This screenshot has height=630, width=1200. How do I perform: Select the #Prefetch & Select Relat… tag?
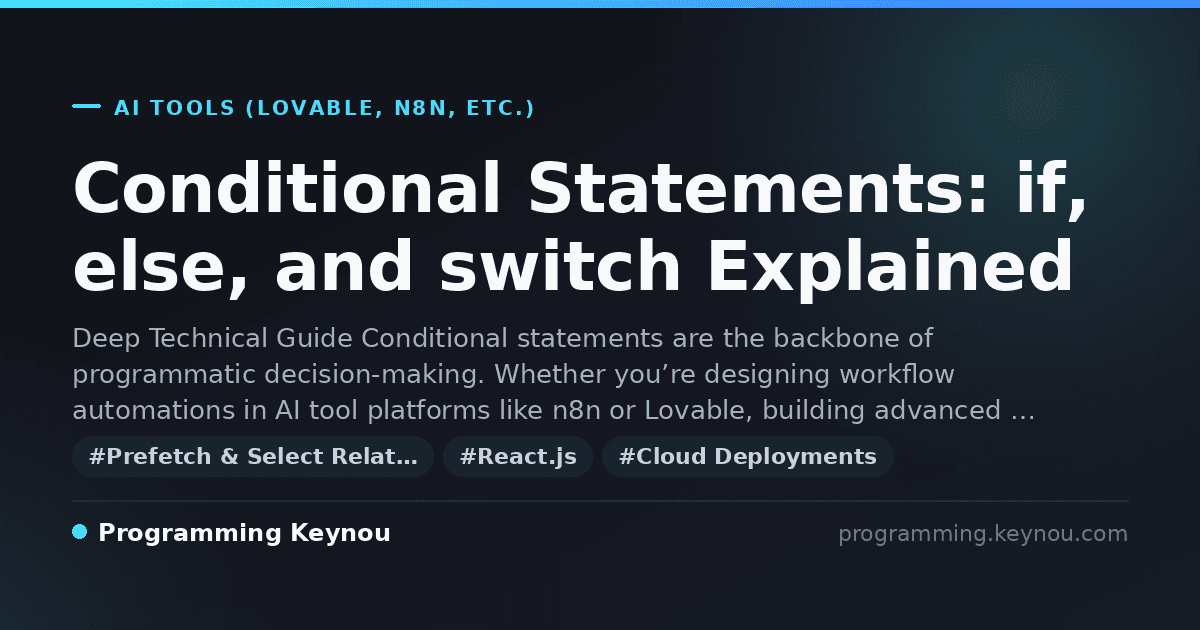click(253, 457)
